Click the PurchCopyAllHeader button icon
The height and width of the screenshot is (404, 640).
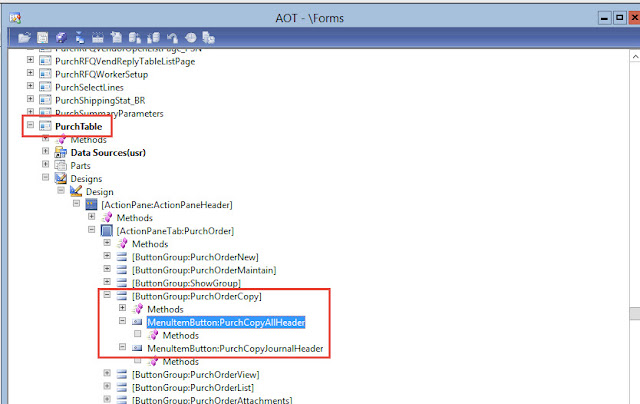tap(137, 322)
